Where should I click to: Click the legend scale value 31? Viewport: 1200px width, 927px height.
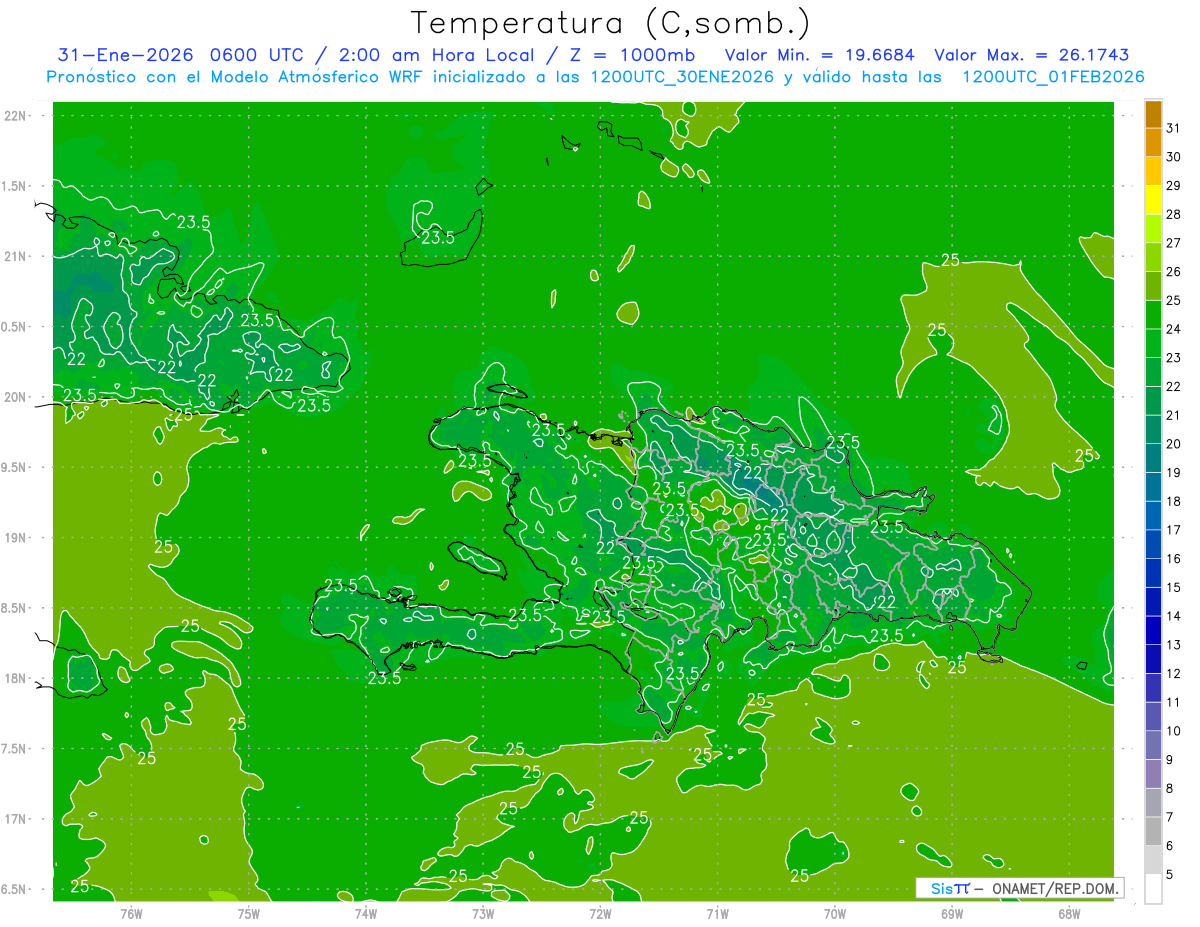pyautogui.click(x=1173, y=128)
